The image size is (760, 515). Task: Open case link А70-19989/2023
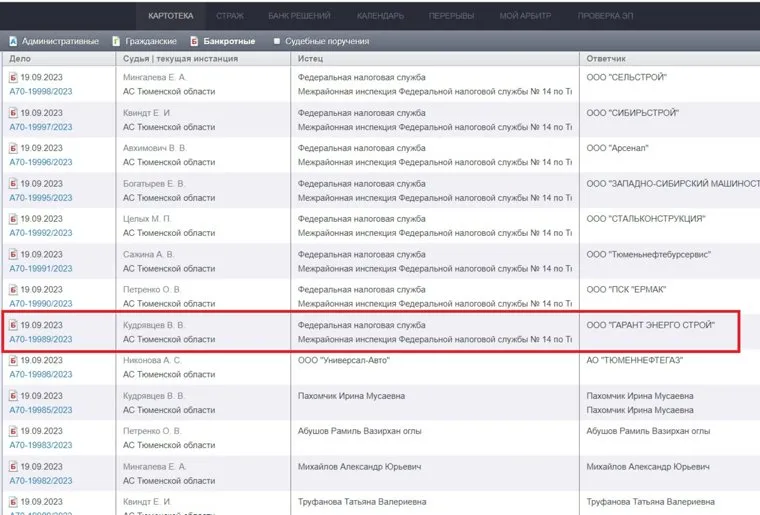[41, 339]
